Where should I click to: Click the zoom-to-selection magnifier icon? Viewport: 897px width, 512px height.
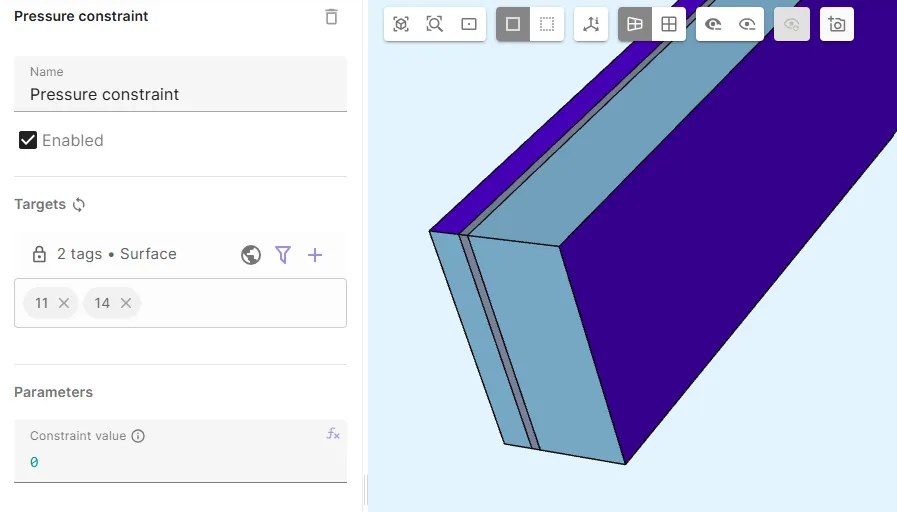tap(435, 24)
